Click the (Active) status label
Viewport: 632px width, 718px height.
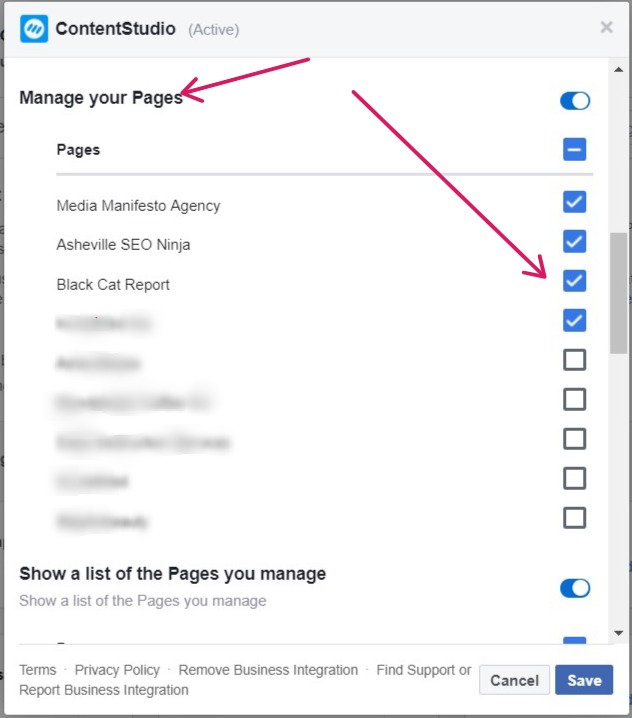(x=213, y=30)
